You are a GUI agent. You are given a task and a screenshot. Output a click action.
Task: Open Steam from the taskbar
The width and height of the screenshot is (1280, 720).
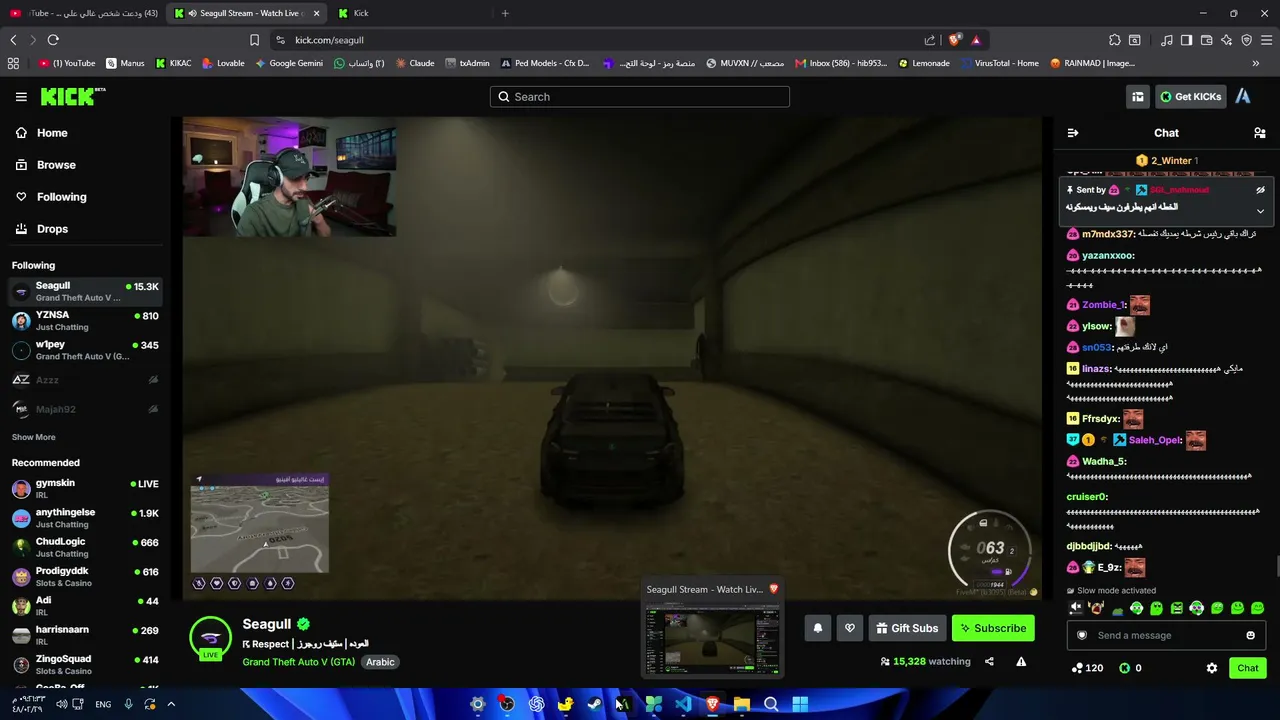pyautogui.click(x=594, y=704)
